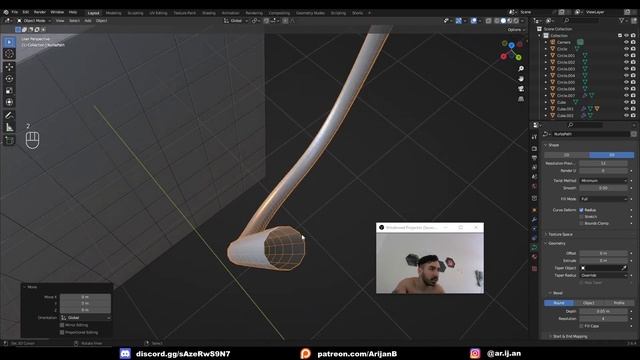The height and width of the screenshot is (360, 640).
Task: Toggle camera view icon in viewport
Action: click(x=521, y=89)
